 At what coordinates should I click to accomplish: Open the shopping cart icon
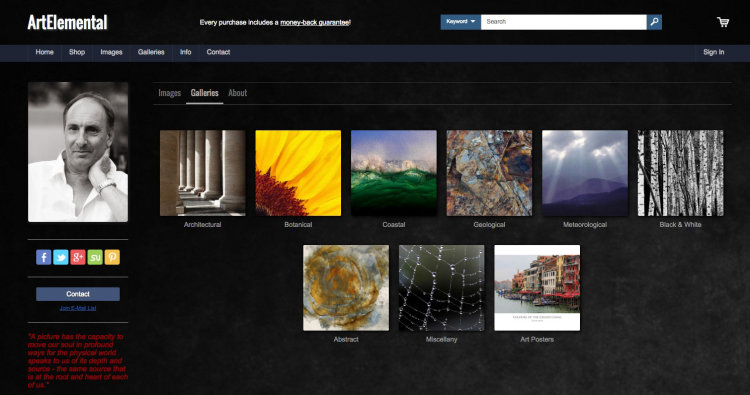pos(723,22)
